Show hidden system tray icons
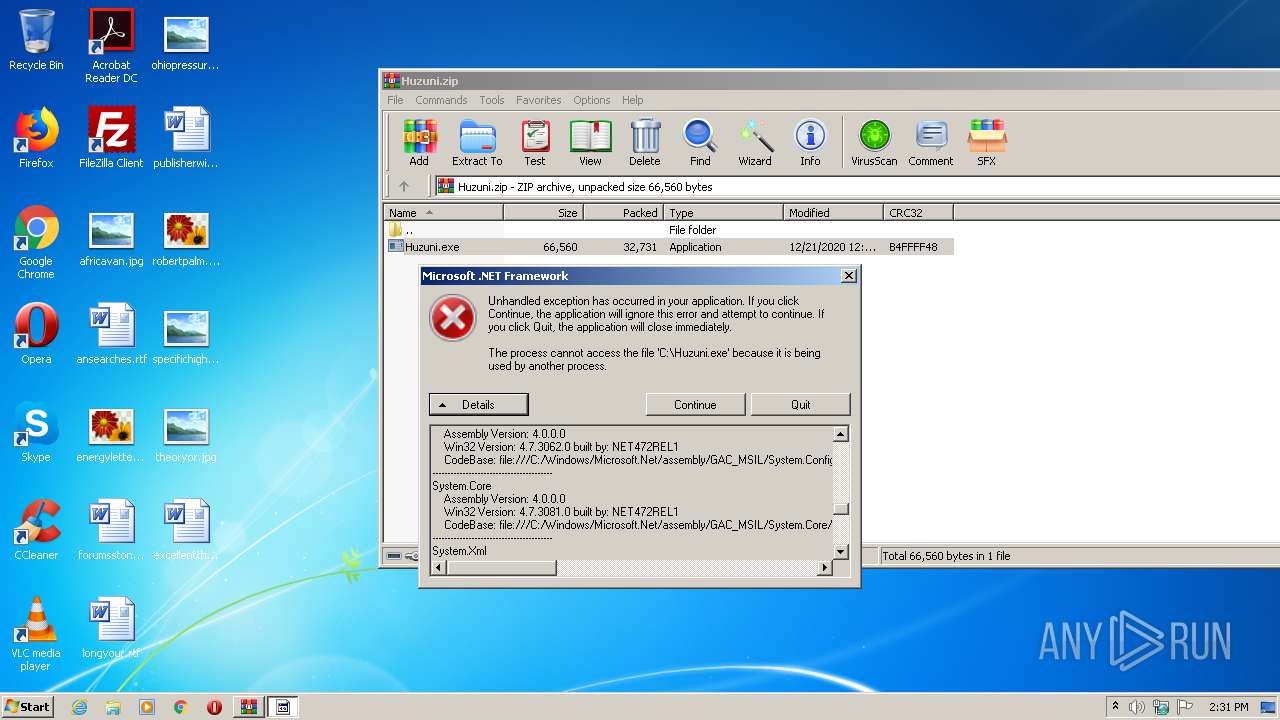This screenshot has height=720, width=1280. 1115,707
